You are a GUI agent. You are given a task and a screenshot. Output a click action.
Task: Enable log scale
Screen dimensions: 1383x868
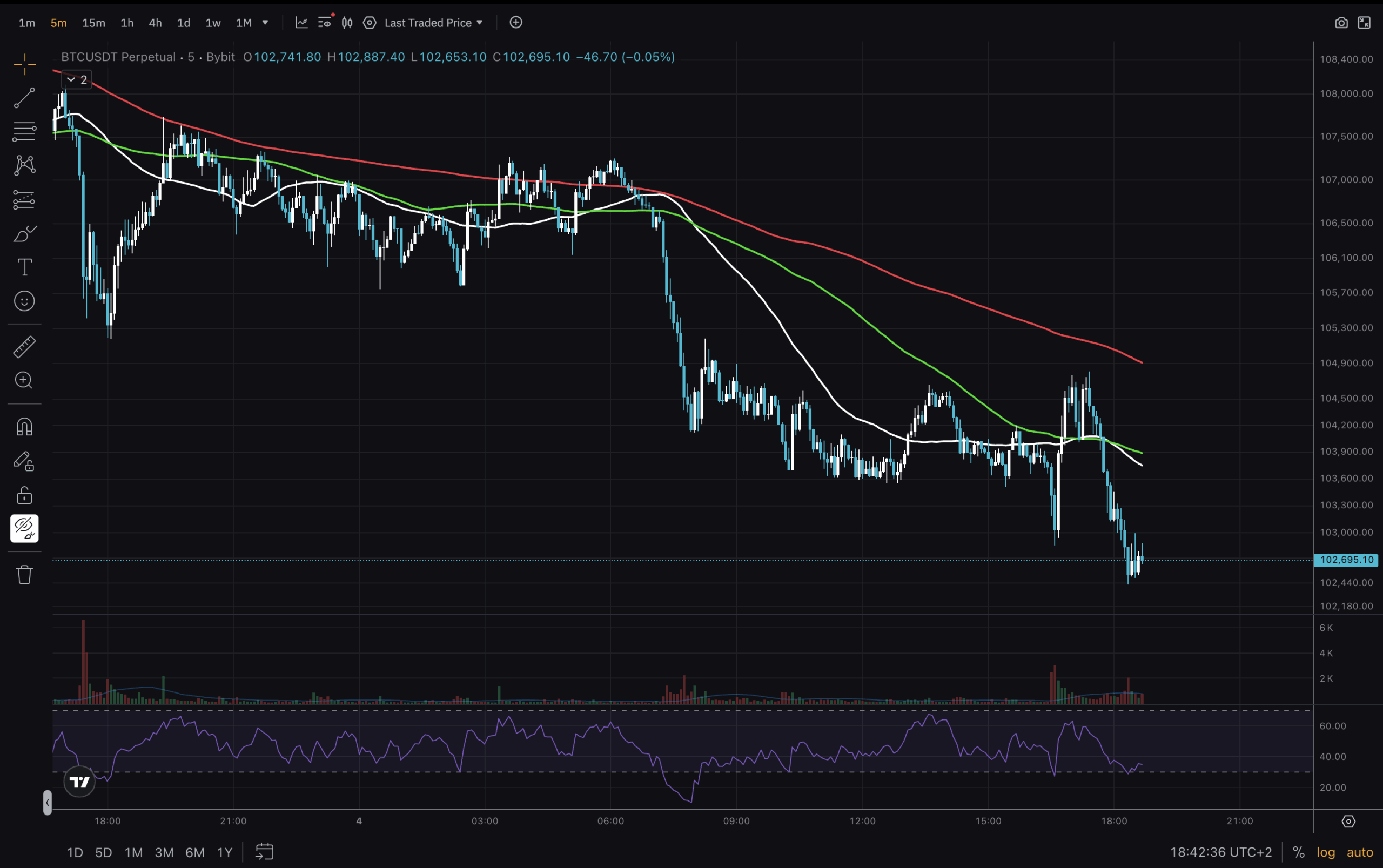(x=1326, y=852)
